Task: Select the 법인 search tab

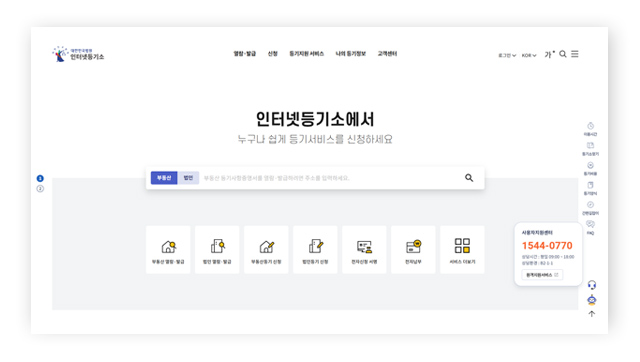Action: pos(188,178)
